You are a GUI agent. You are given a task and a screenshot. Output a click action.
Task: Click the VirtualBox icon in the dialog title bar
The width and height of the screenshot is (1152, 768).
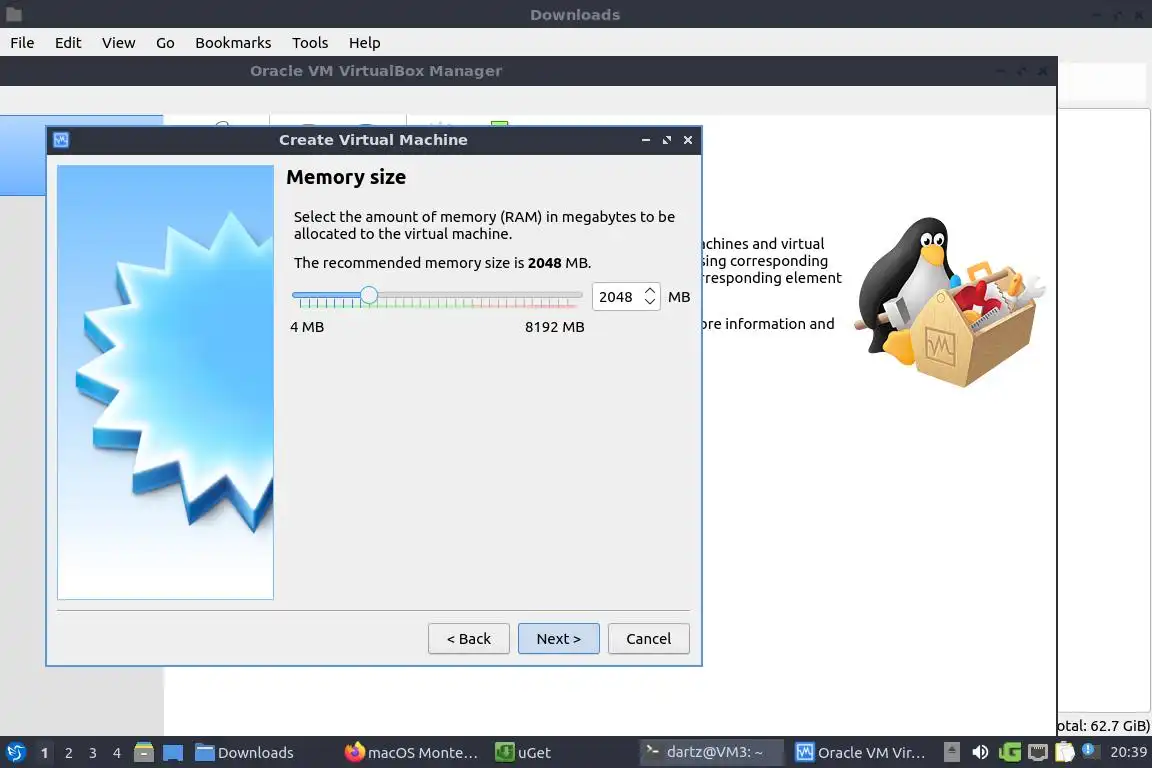(x=61, y=140)
